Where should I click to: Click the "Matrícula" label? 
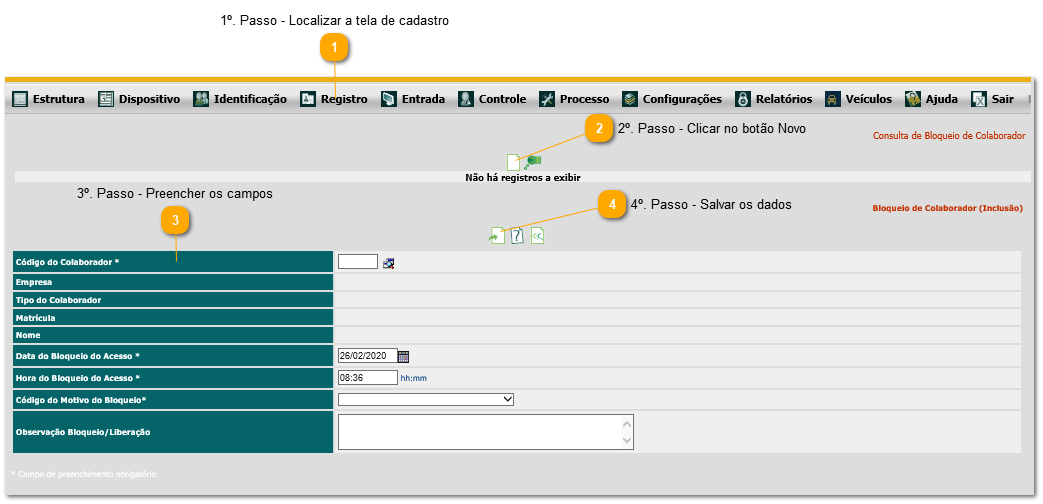35,318
